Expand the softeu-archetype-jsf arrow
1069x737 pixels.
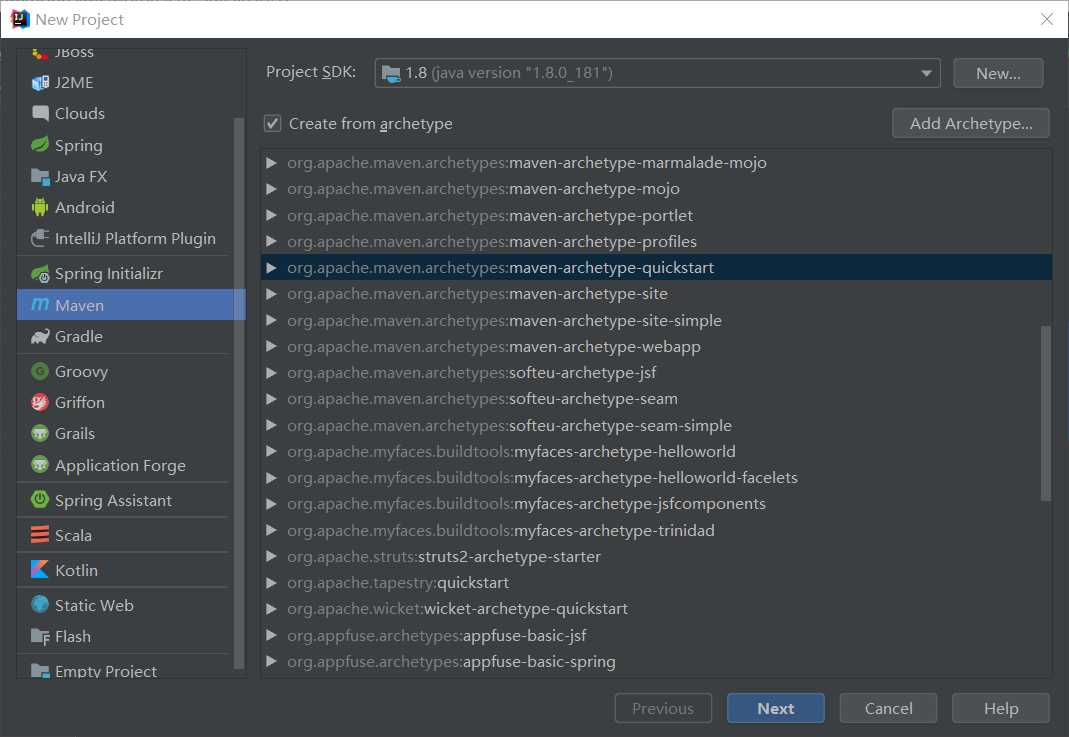click(271, 373)
